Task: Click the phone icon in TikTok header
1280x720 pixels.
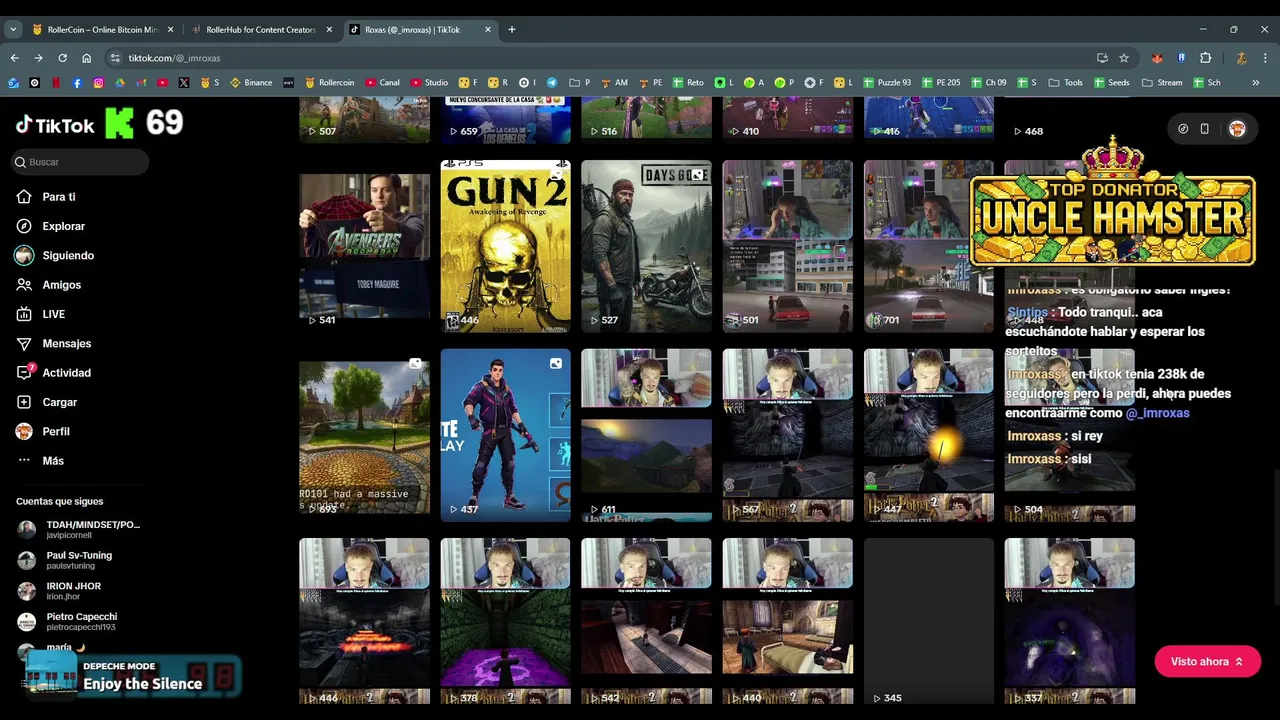Action: pyautogui.click(x=1204, y=129)
